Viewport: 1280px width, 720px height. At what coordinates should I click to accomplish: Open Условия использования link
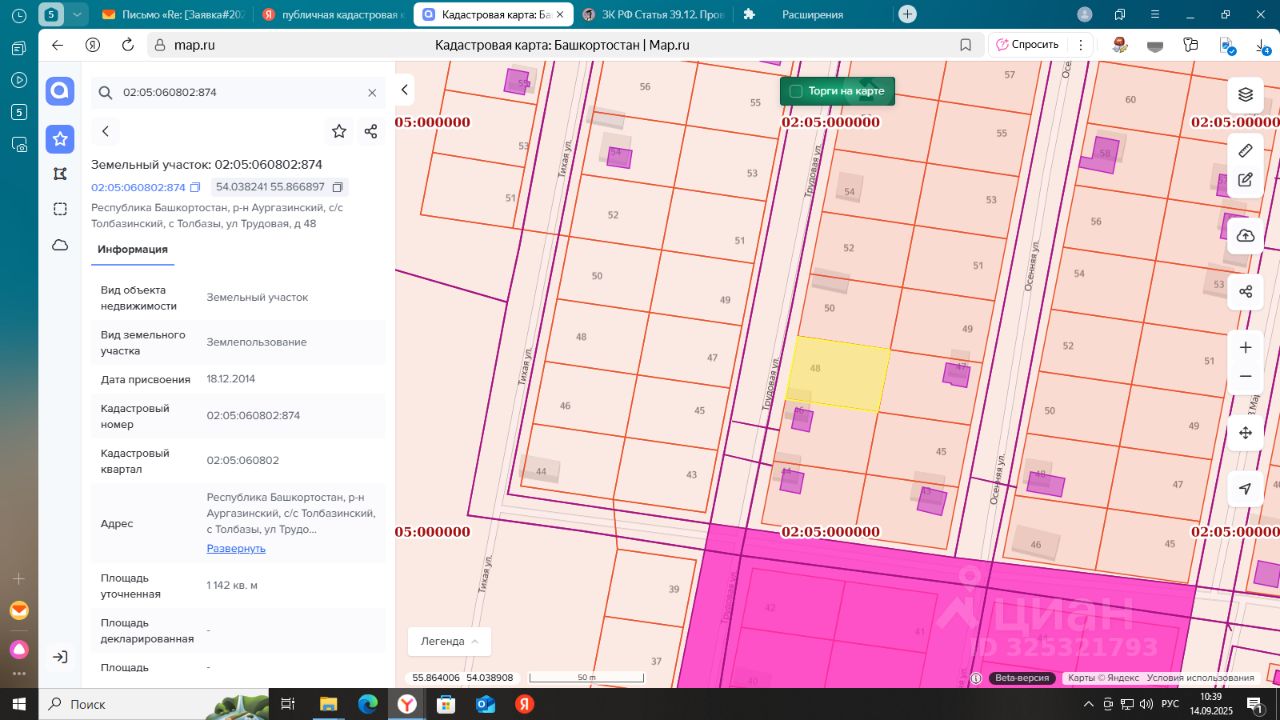(1200, 678)
